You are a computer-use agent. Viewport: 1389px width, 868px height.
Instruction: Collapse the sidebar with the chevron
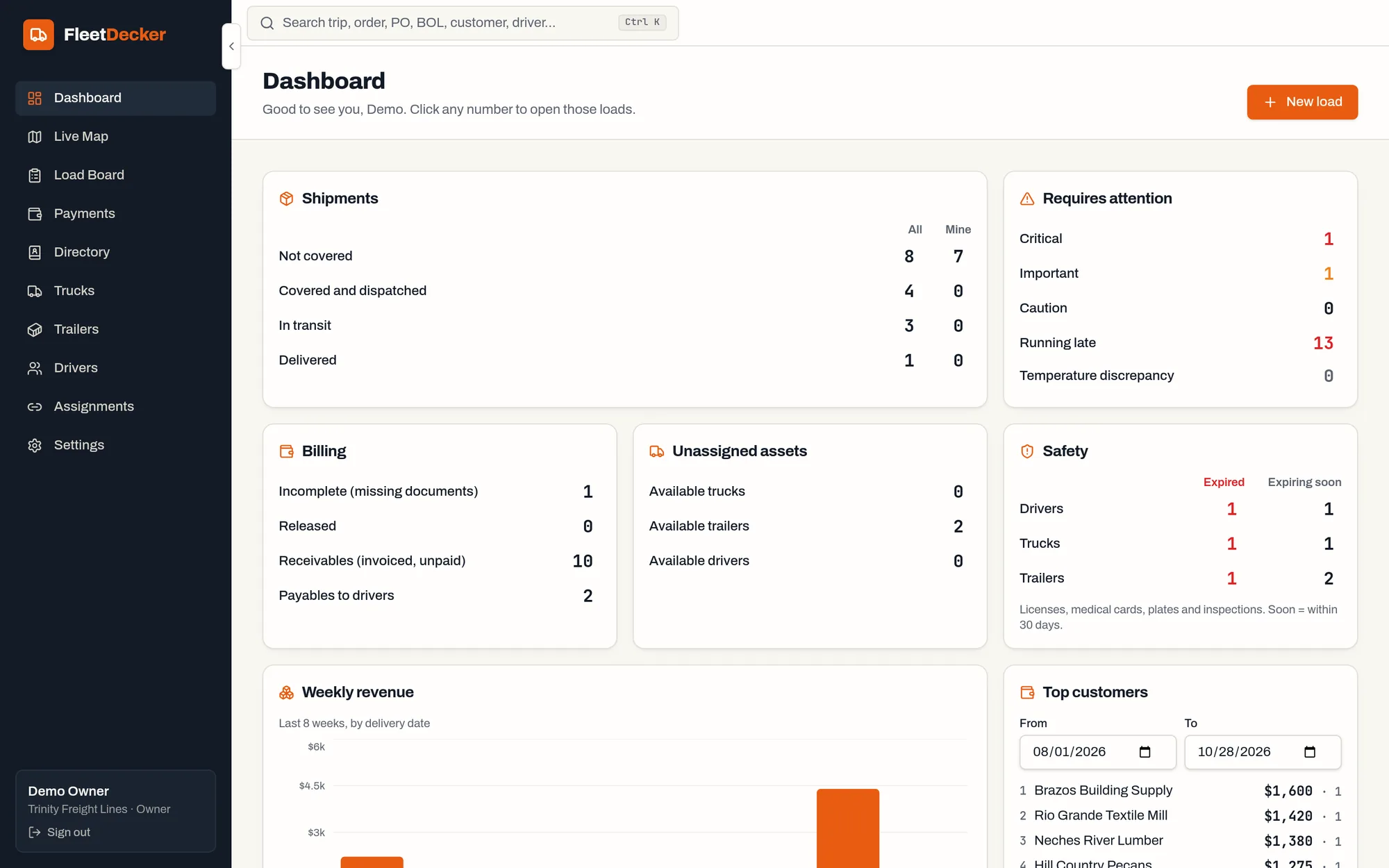231,47
